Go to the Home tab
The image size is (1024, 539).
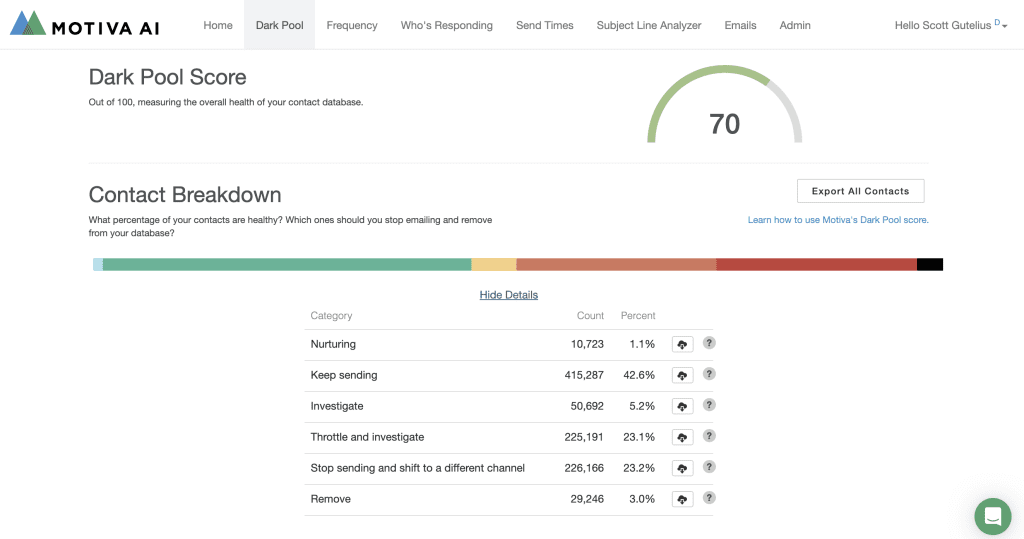(218, 25)
